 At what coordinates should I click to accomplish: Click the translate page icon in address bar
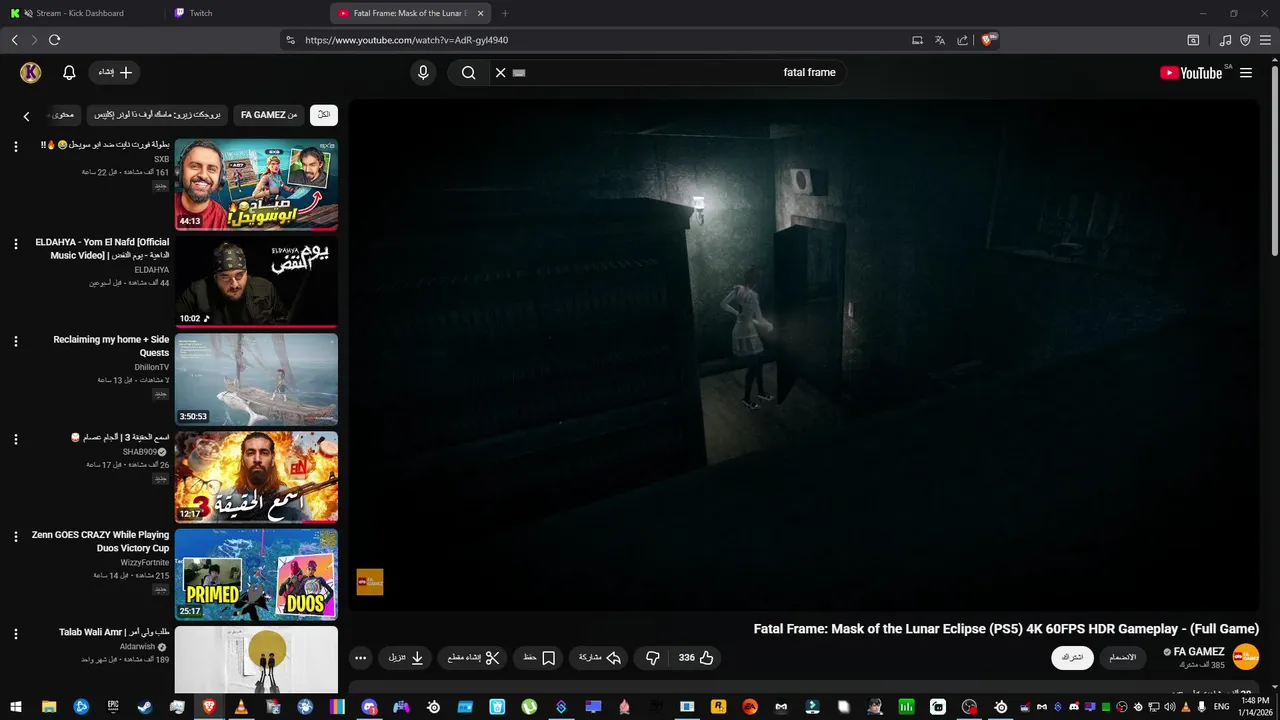(x=940, y=40)
